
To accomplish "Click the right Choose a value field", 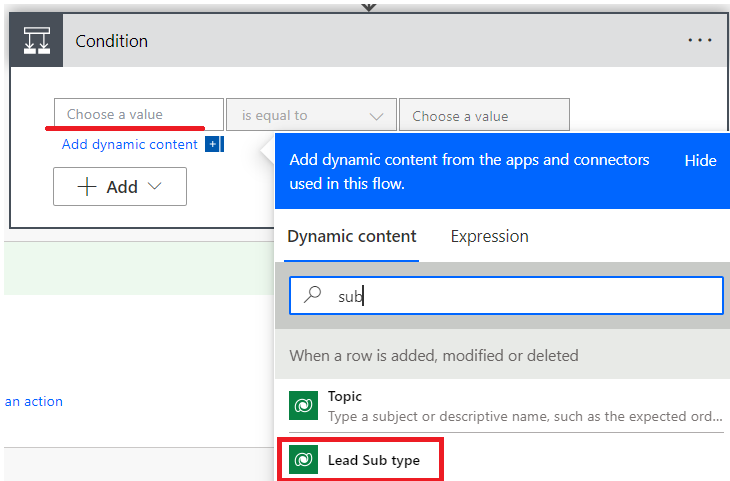I will [x=484, y=115].
